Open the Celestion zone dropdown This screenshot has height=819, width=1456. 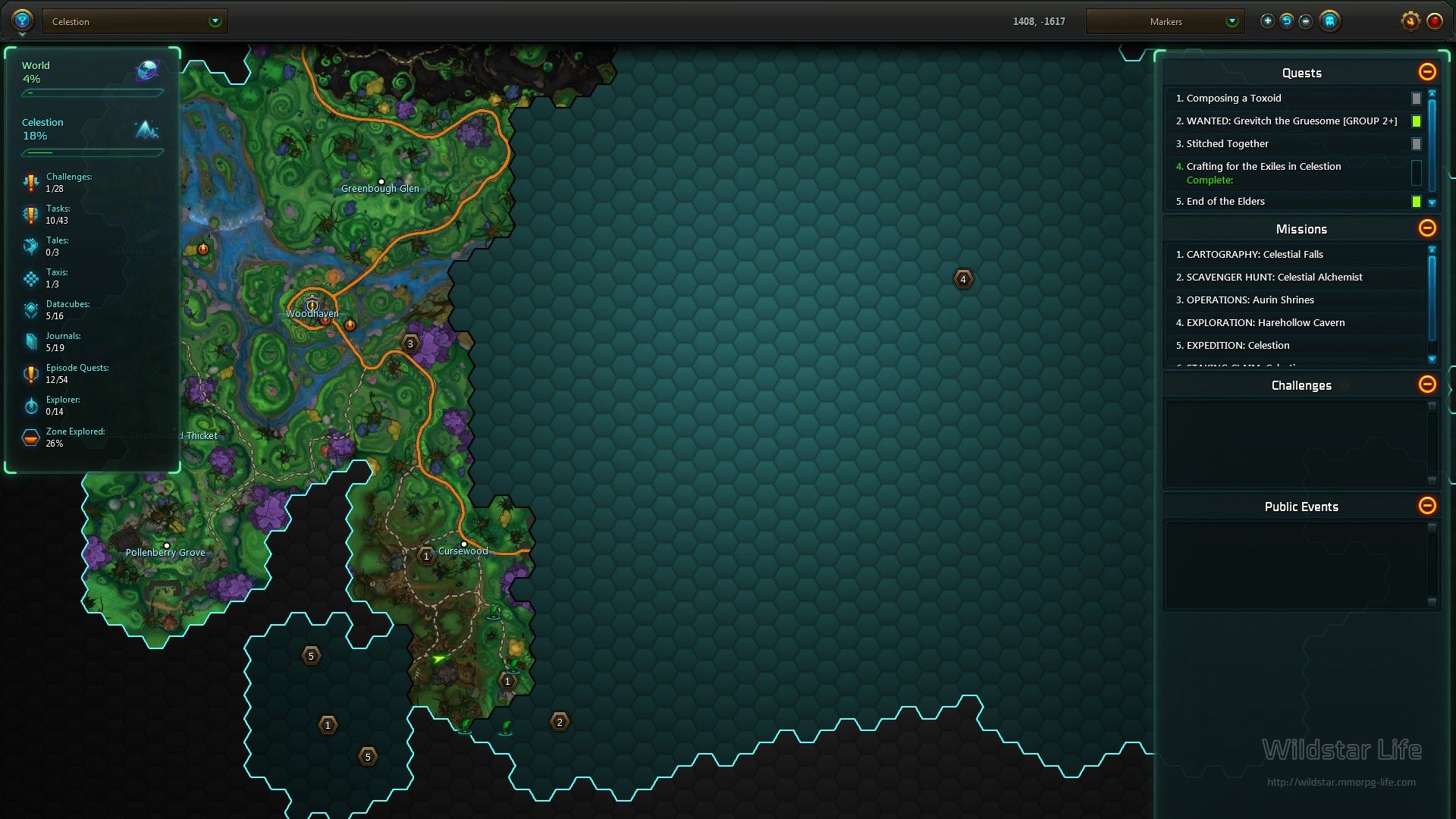tap(135, 21)
